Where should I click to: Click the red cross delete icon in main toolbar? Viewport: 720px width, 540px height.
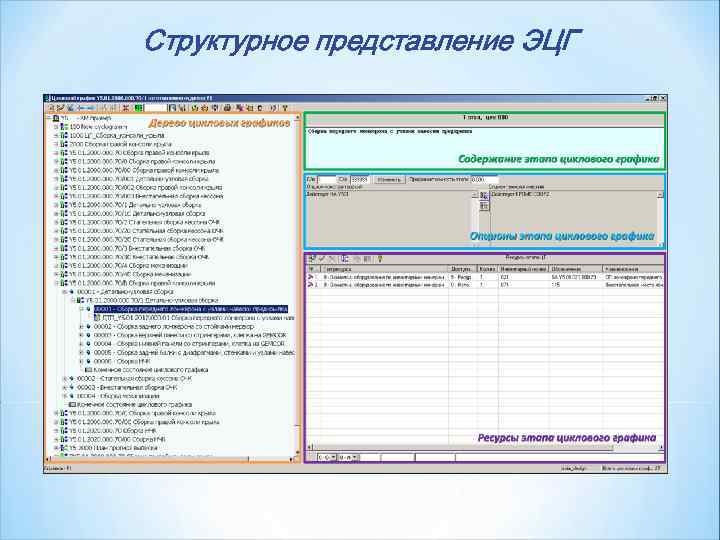click(x=125, y=108)
